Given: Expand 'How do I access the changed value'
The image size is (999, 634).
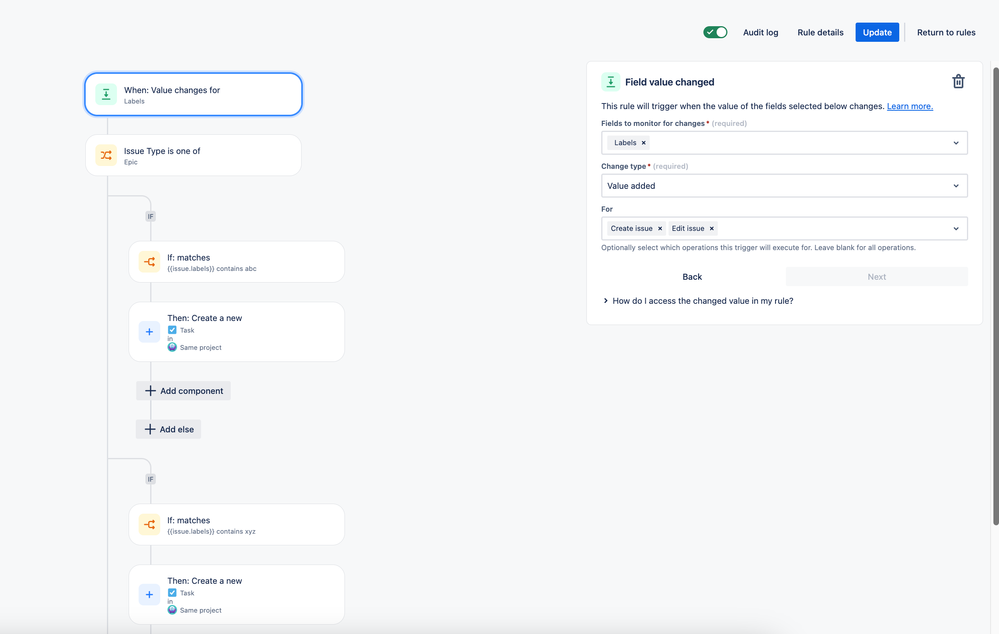Looking at the screenshot, I should coord(698,301).
